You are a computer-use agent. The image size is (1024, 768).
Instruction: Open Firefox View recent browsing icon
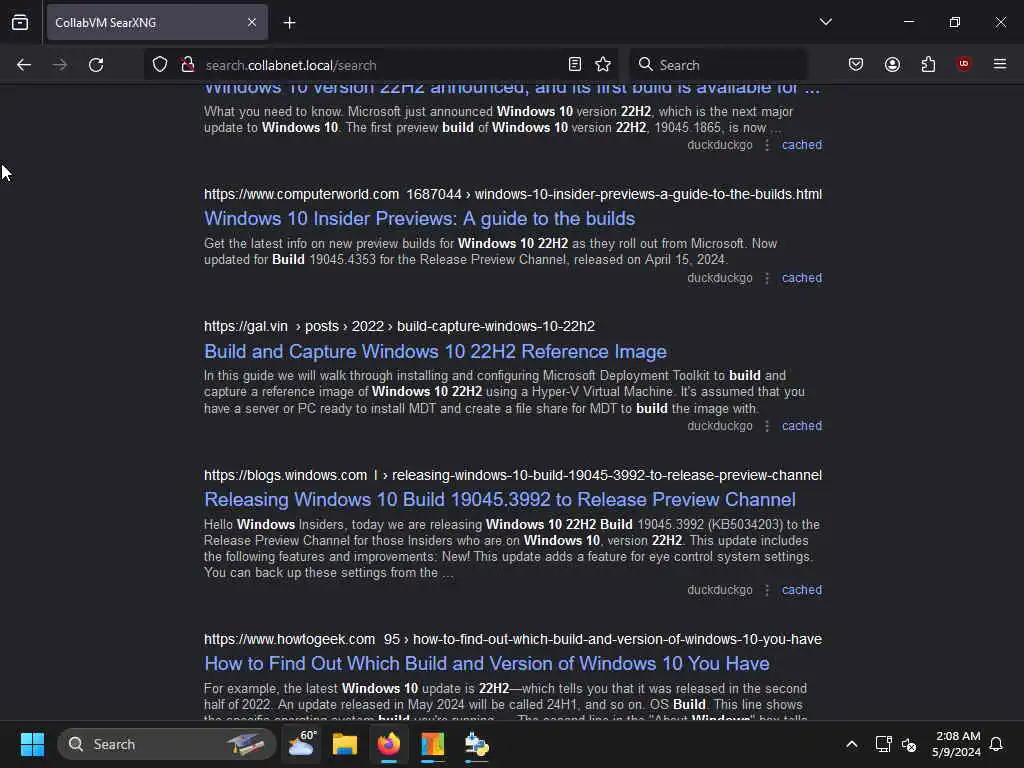coord(20,22)
